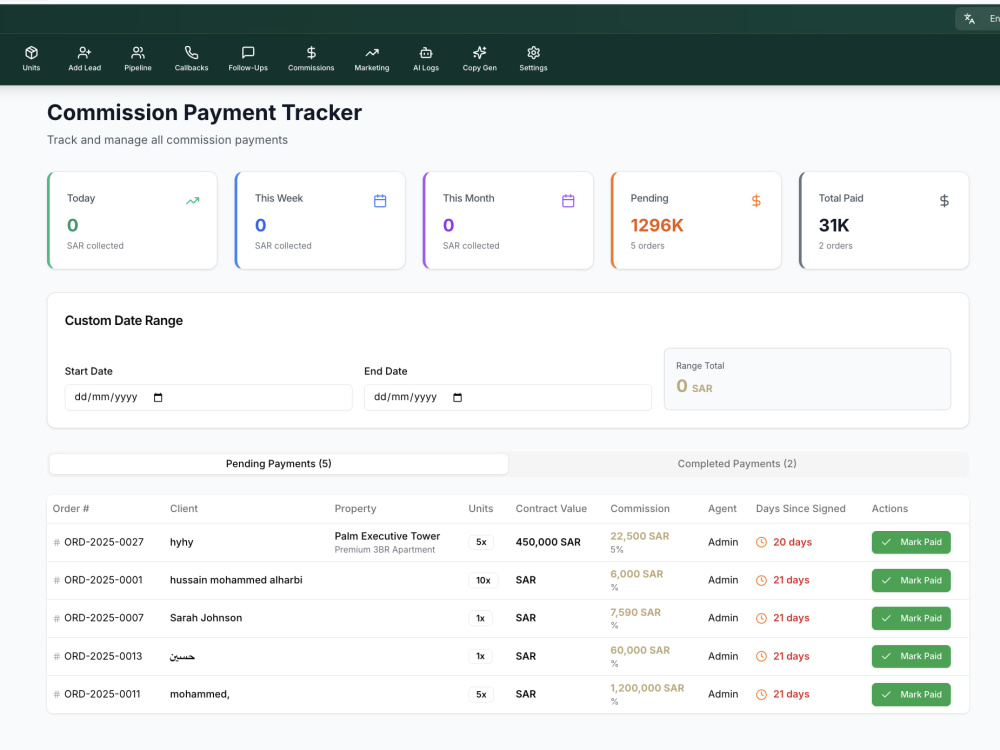
Task: Mark order ORD-2025-0027 as paid
Action: coord(911,542)
